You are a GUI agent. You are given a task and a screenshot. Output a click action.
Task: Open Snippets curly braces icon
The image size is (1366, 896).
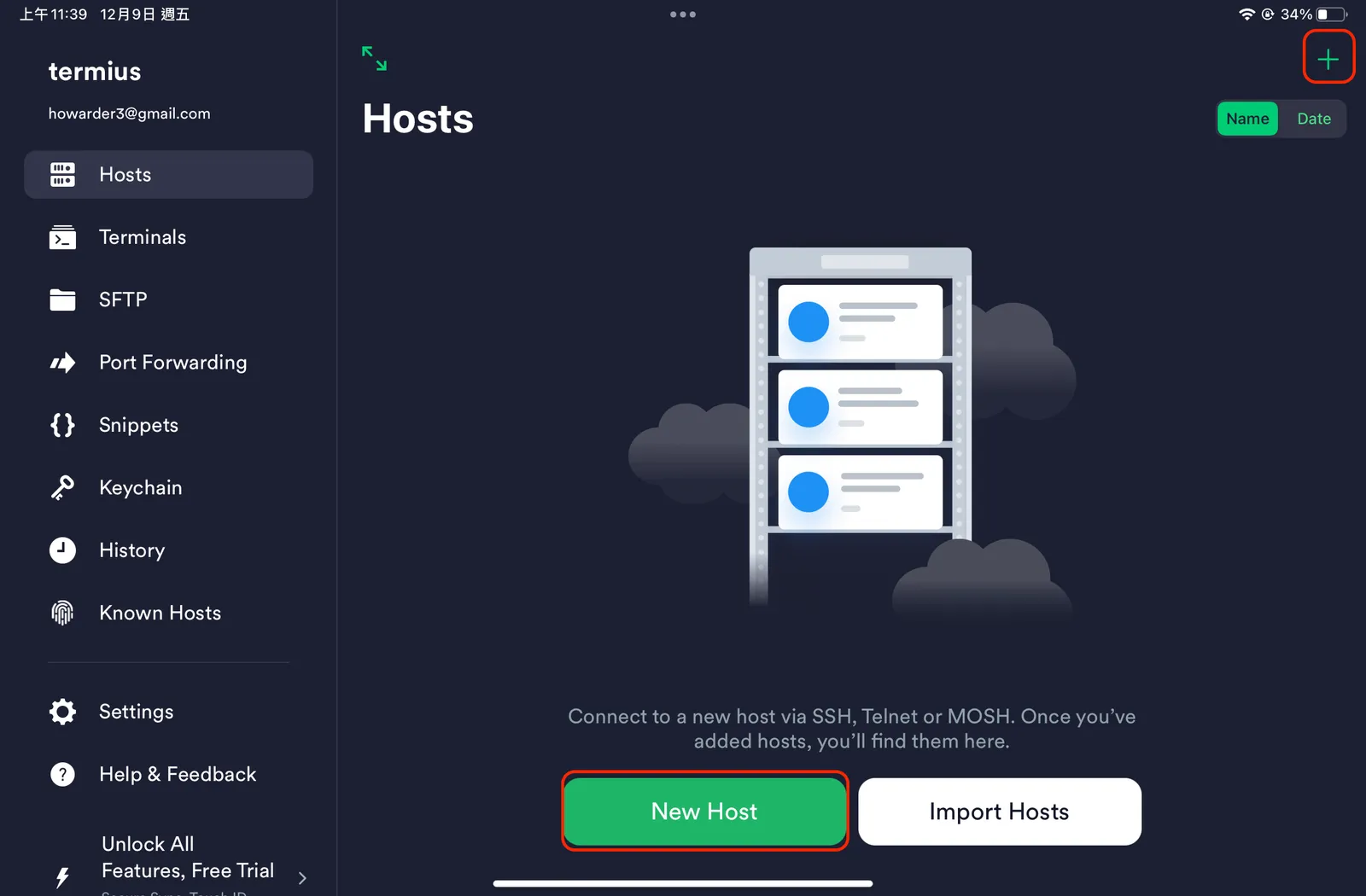pos(62,425)
